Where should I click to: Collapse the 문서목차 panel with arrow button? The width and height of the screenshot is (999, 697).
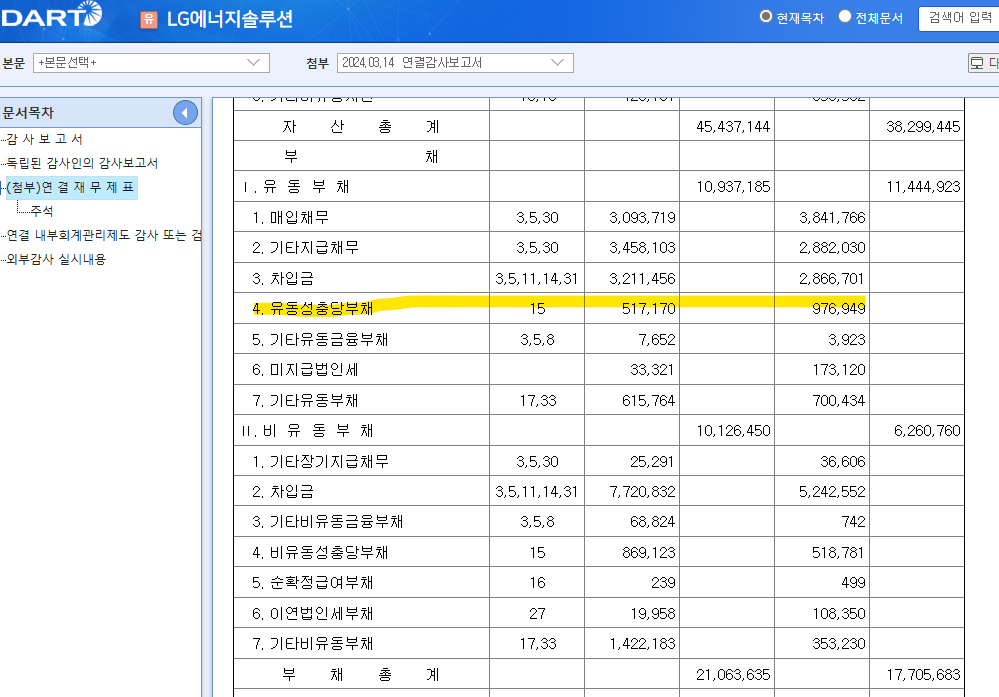click(185, 113)
